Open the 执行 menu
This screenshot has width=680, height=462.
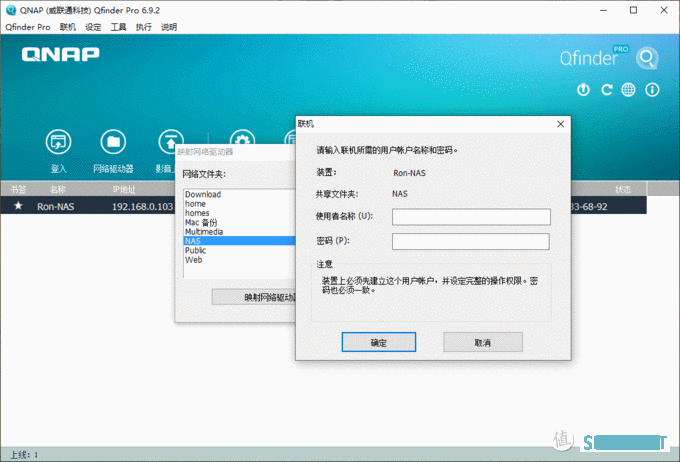tap(144, 27)
